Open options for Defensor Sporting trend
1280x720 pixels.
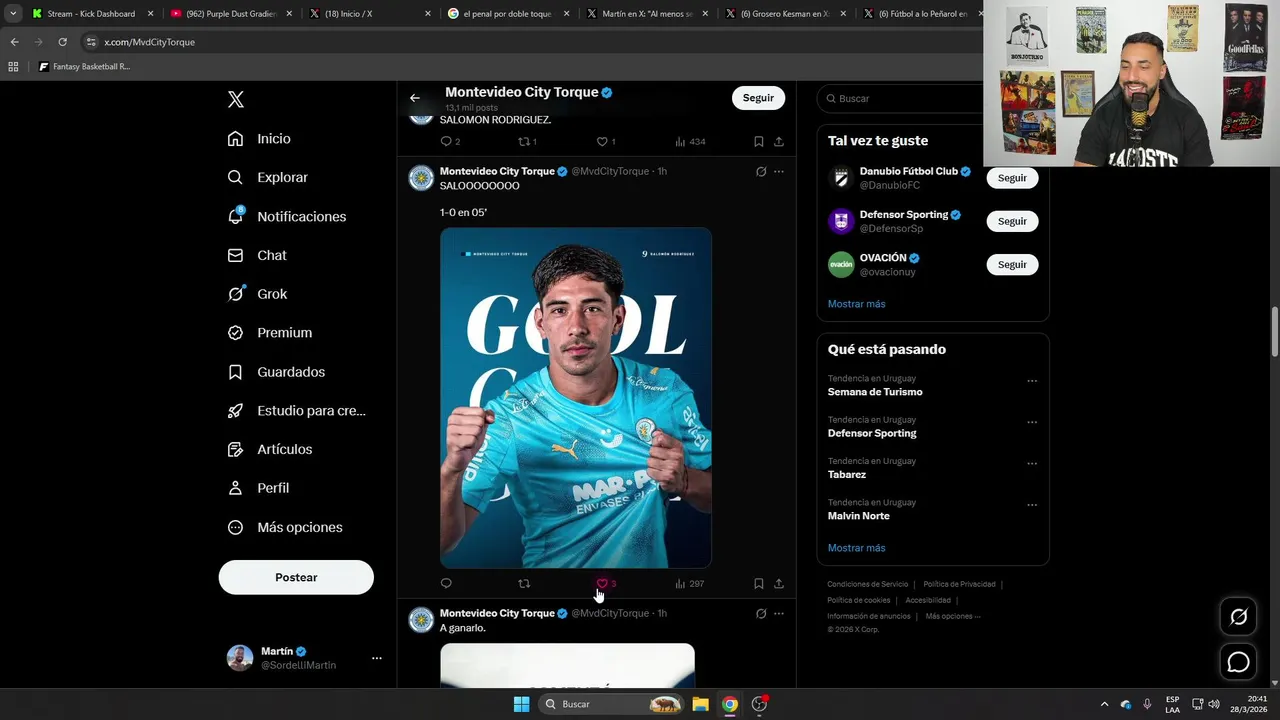click(x=1032, y=422)
